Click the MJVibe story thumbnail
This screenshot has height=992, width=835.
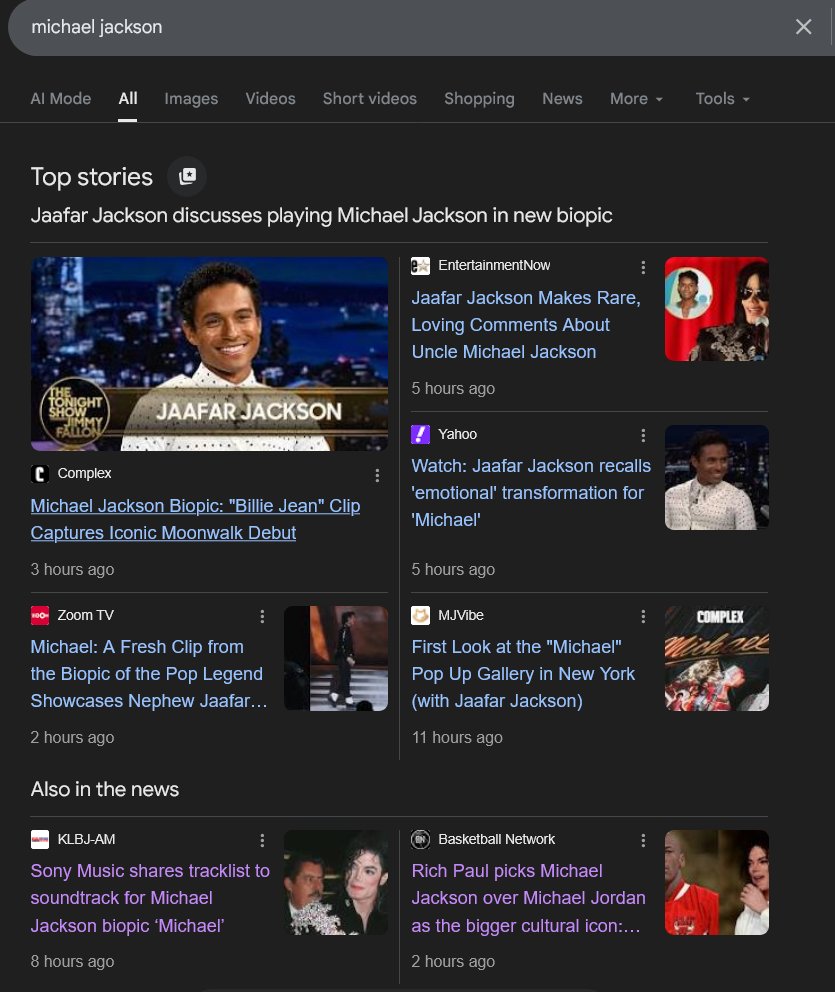click(717, 658)
